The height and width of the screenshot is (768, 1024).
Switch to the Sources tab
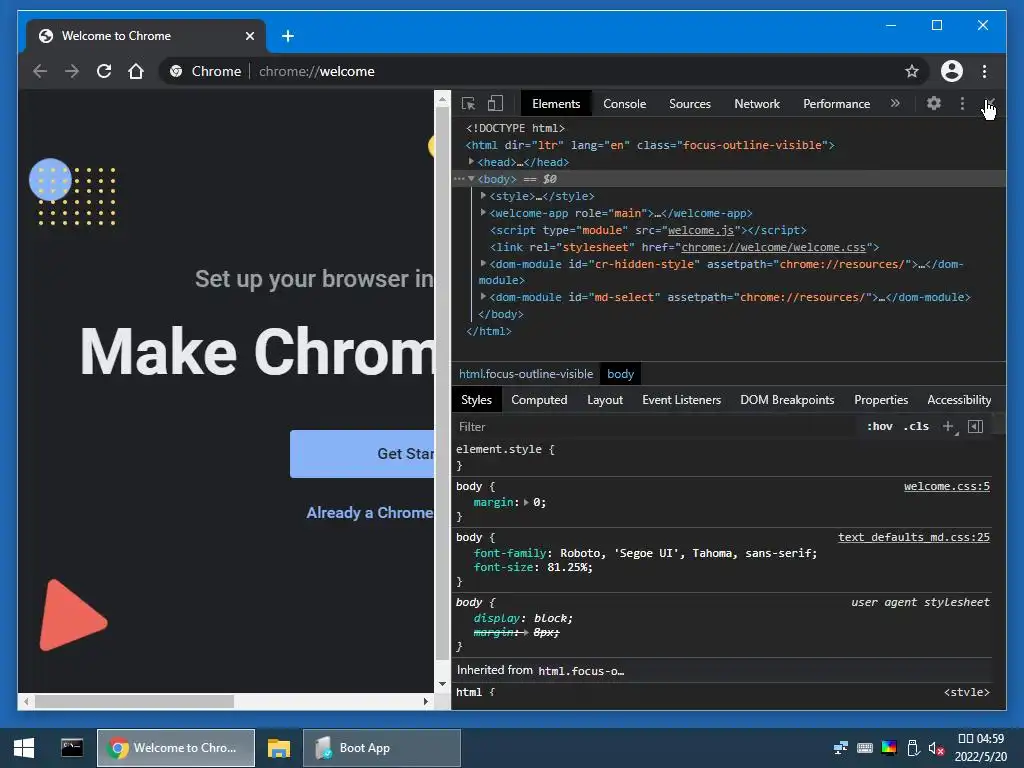click(690, 104)
